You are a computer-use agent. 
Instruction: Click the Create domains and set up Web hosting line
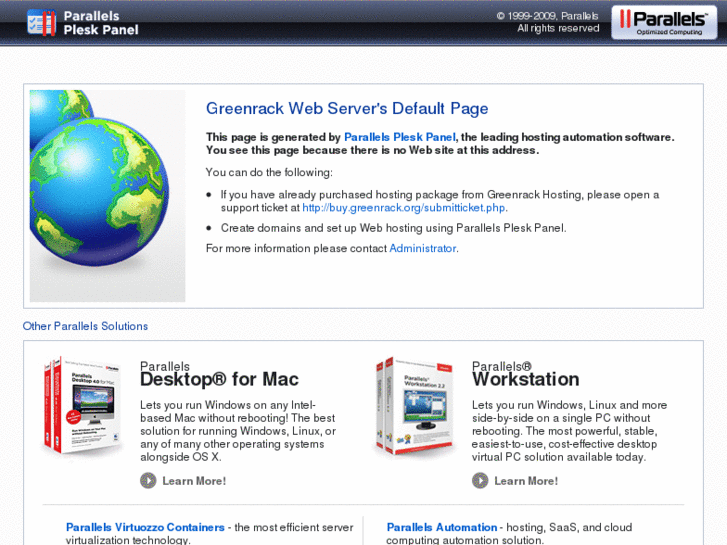pos(393,228)
